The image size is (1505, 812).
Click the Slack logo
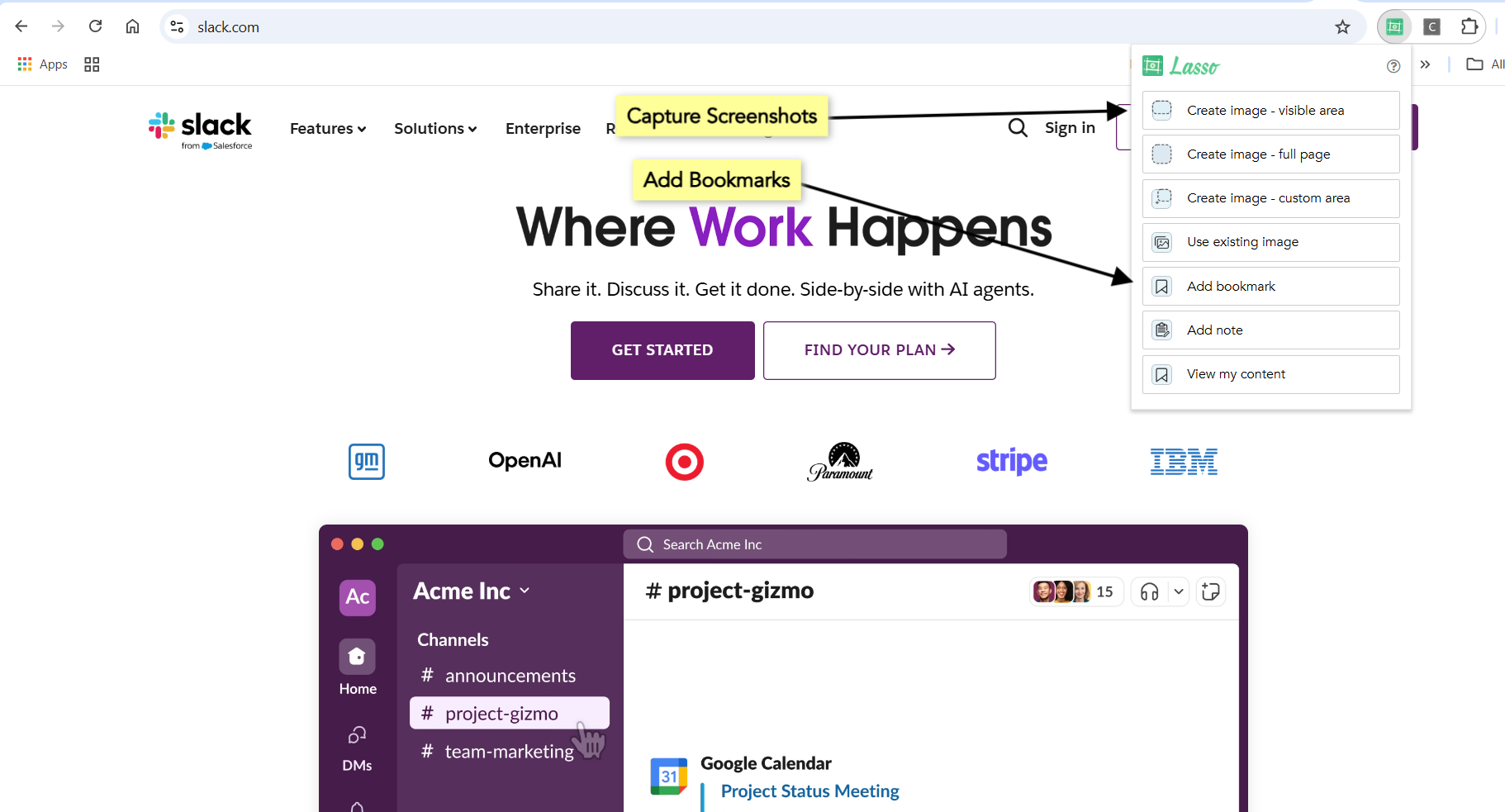201,130
